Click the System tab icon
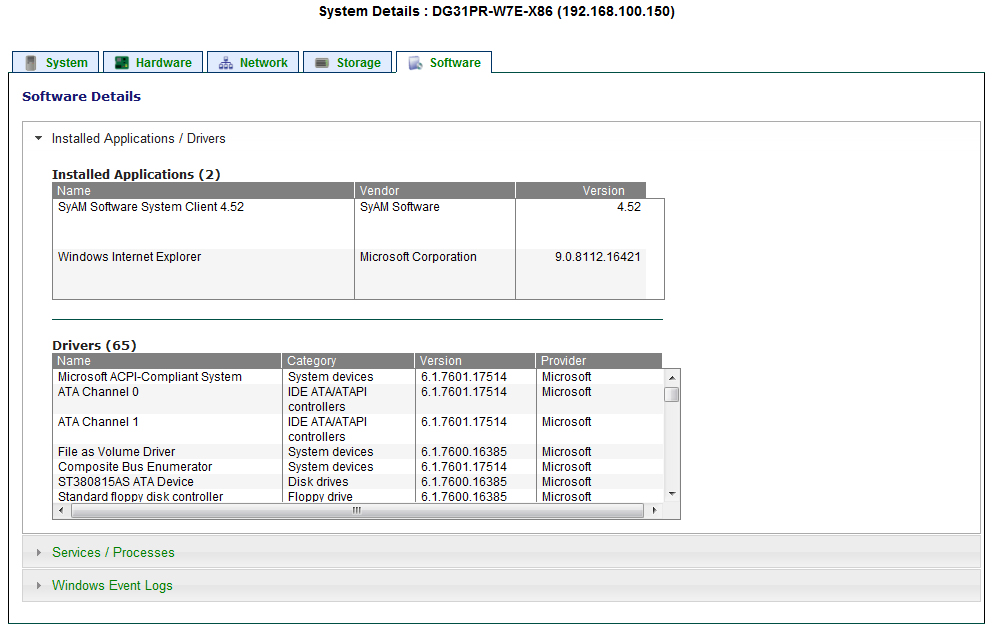 31,63
